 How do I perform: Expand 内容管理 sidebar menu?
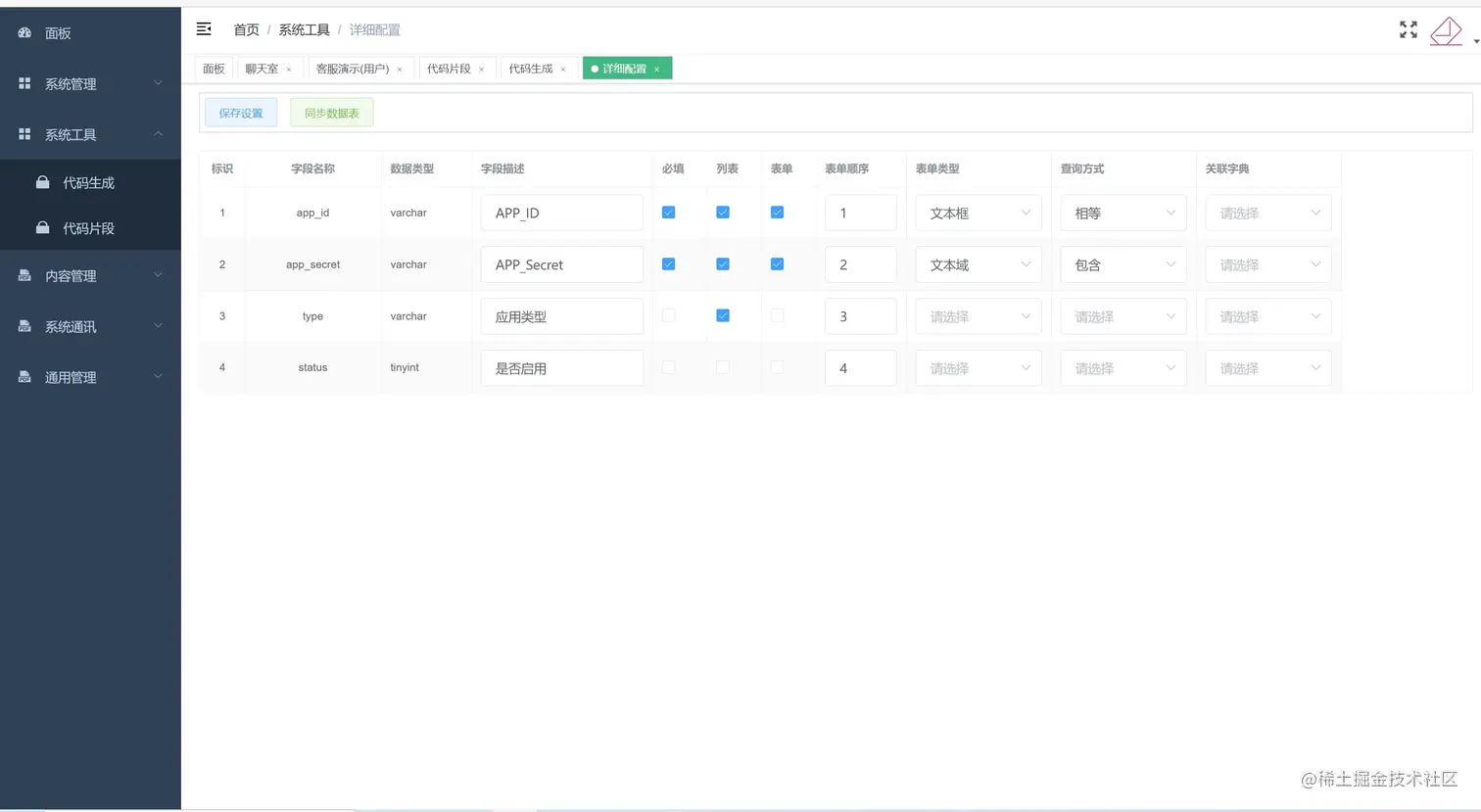click(x=90, y=276)
